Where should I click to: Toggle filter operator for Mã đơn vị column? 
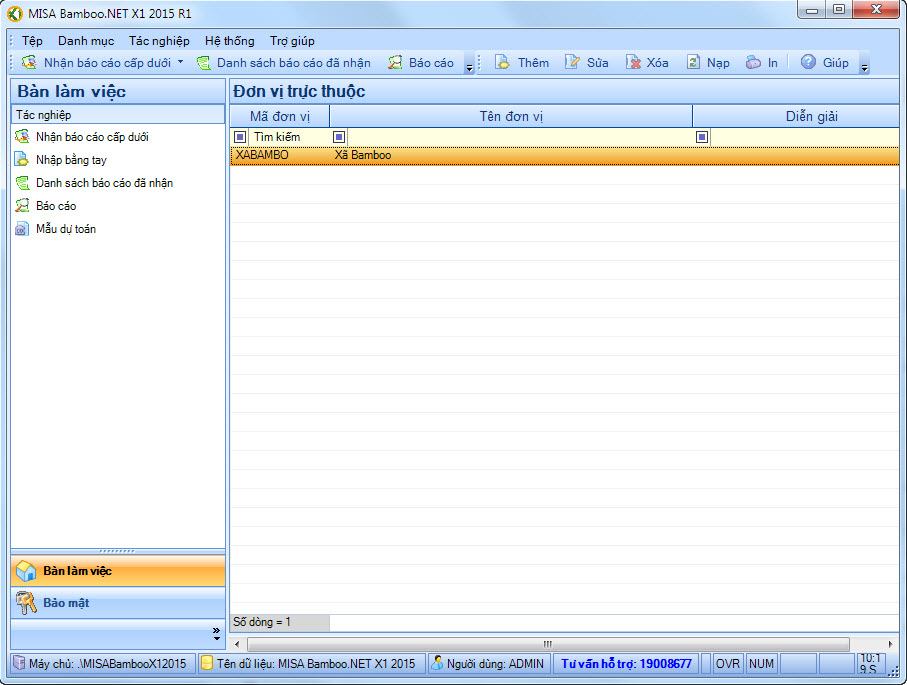(x=240, y=137)
